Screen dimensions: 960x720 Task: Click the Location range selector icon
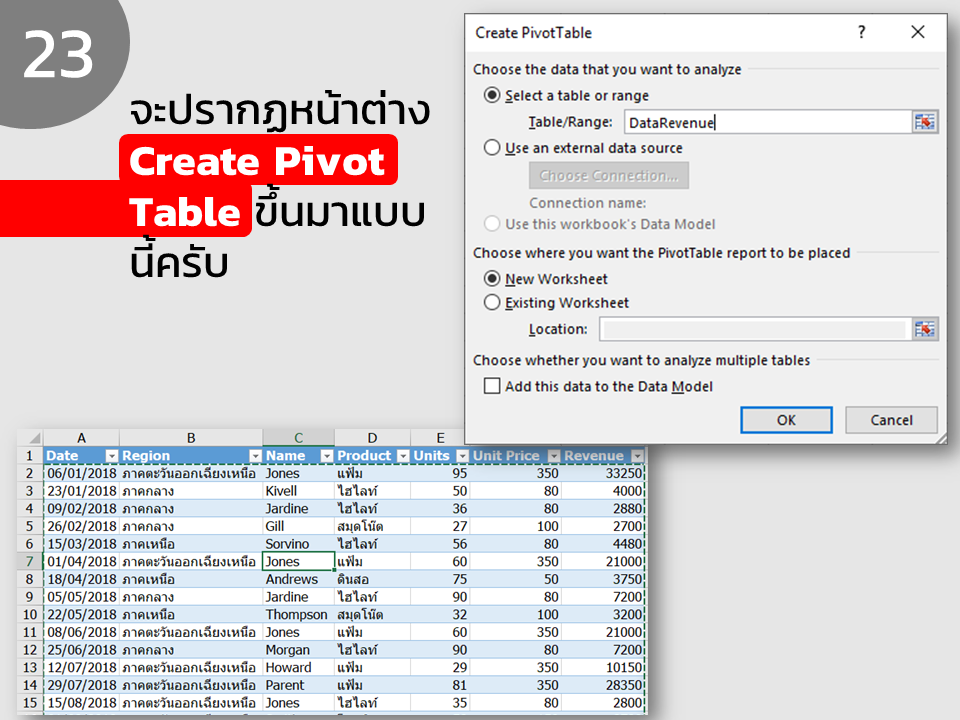[x=924, y=329]
